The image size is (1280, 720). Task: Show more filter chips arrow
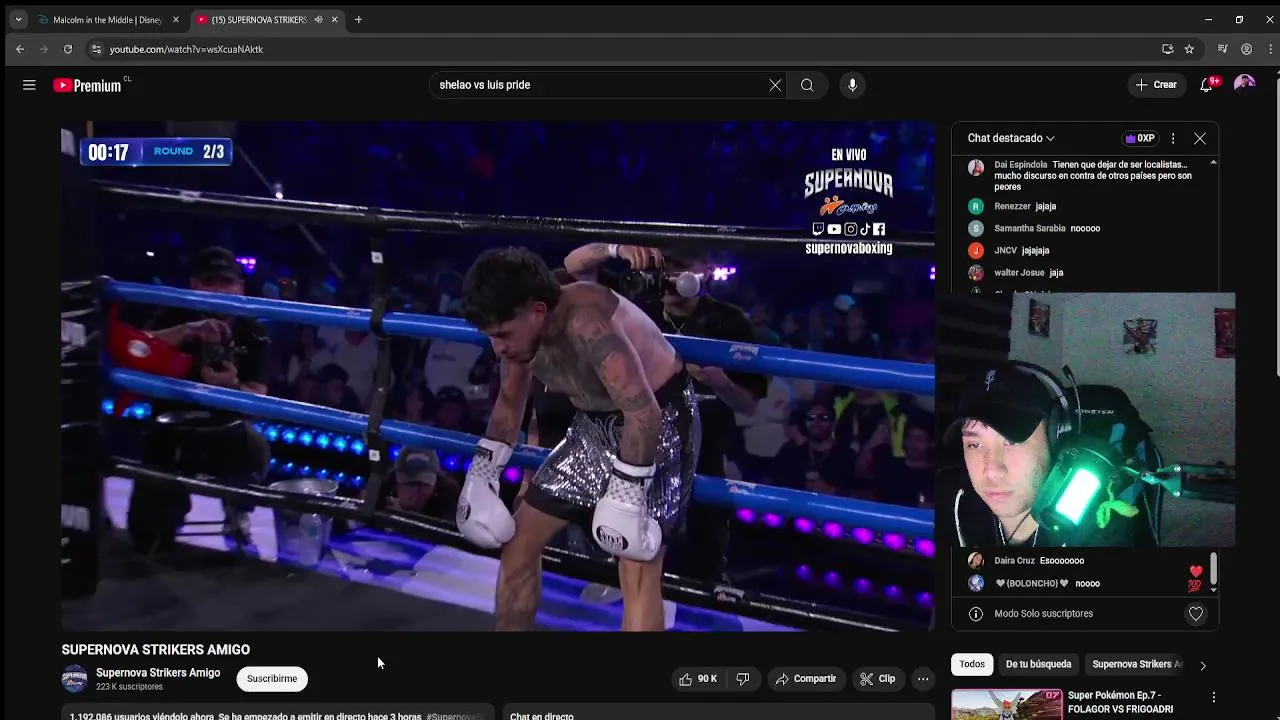[1203, 665]
